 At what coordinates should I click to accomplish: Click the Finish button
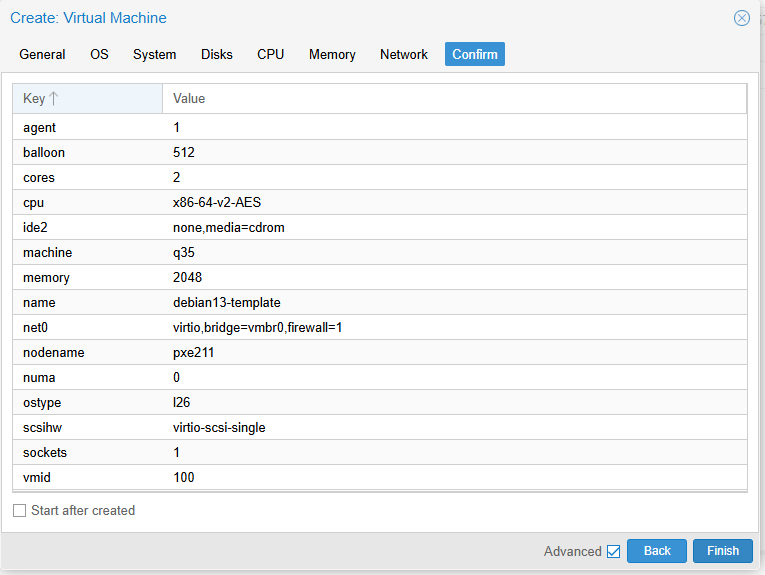point(723,551)
